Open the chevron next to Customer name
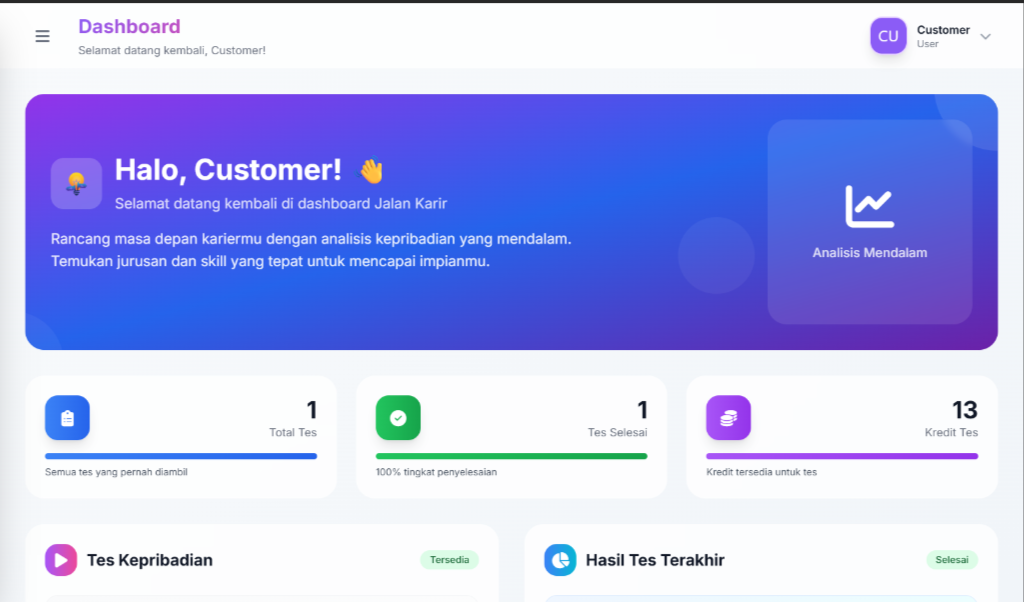This screenshot has height=602, width=1024. coord(986,36)
